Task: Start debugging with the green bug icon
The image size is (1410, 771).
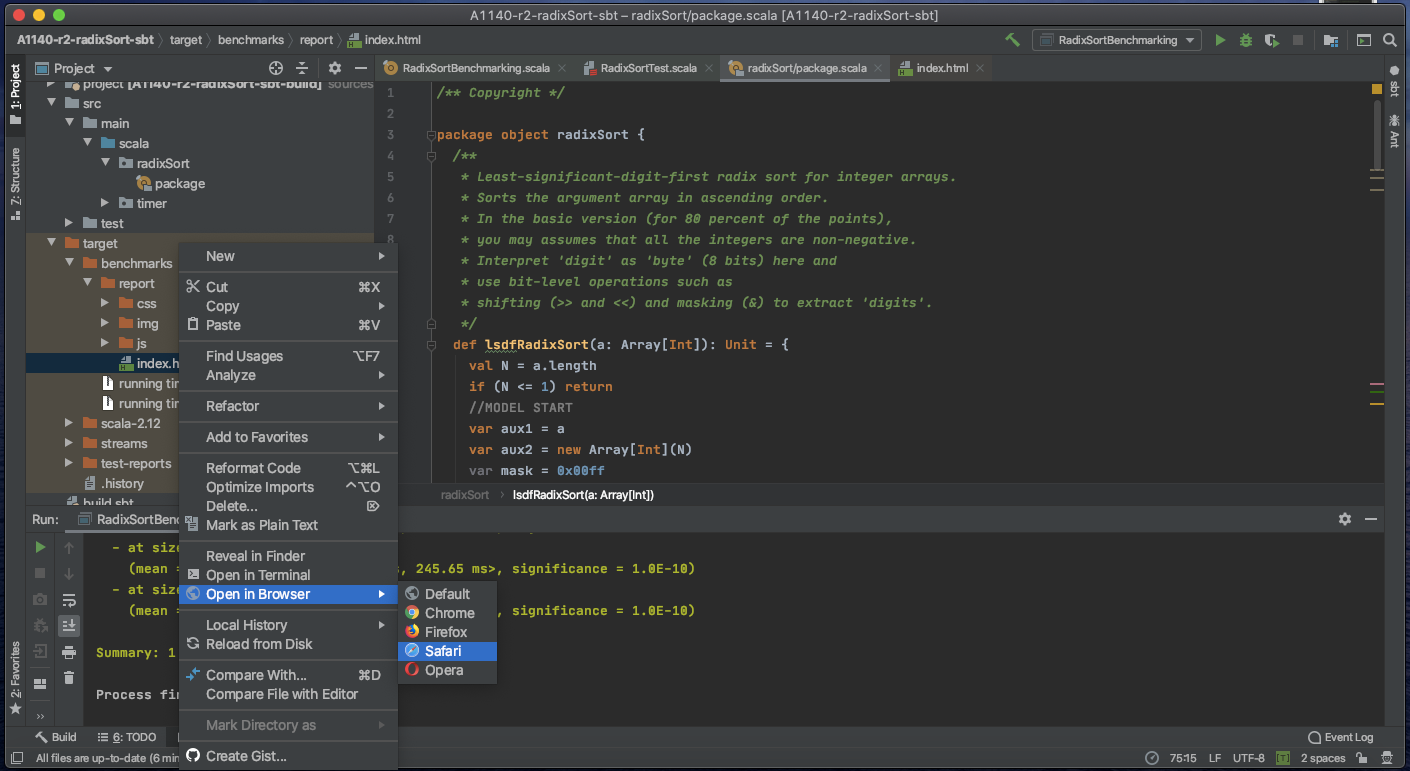Action: tap(1245, 40)
